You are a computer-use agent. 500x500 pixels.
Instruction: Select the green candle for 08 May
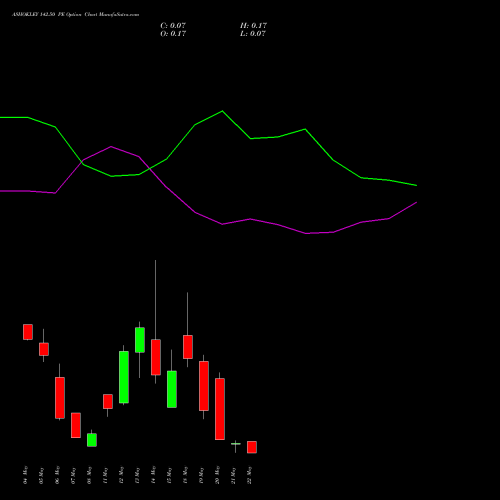point(92,440)
